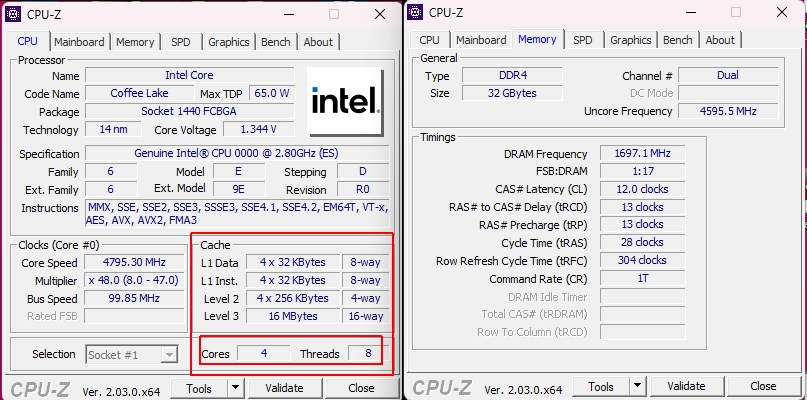This screenshot has height=400, width=807.
Task: Click the Validate button in the right window
Action: (687, 386)
